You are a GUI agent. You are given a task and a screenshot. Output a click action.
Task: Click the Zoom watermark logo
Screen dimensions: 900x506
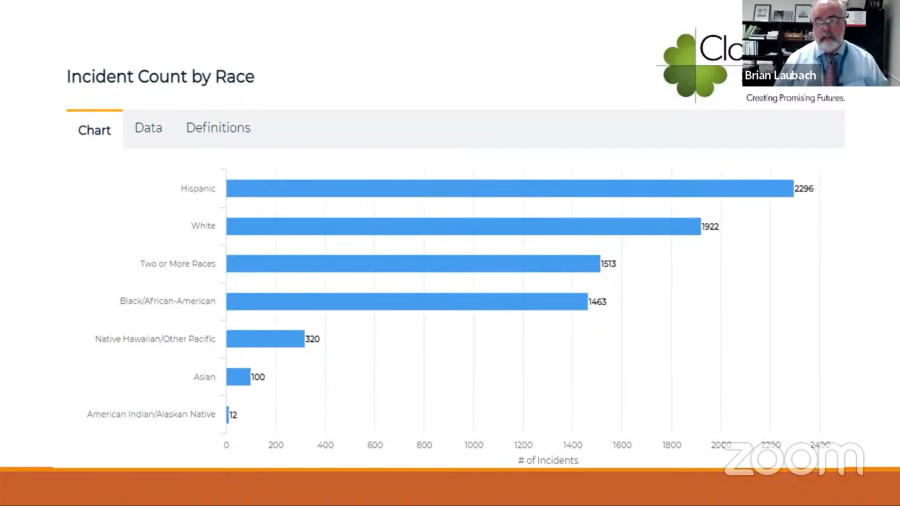pos(793,458)
